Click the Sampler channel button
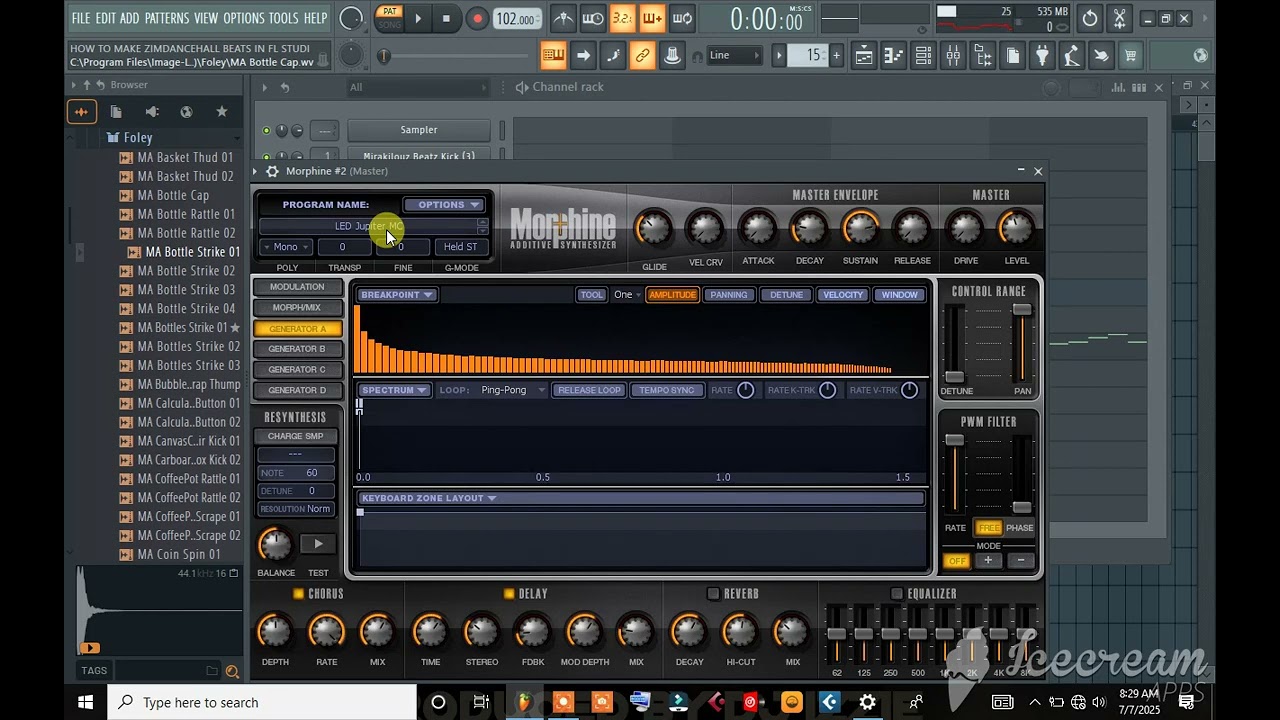 click(419, 130)
